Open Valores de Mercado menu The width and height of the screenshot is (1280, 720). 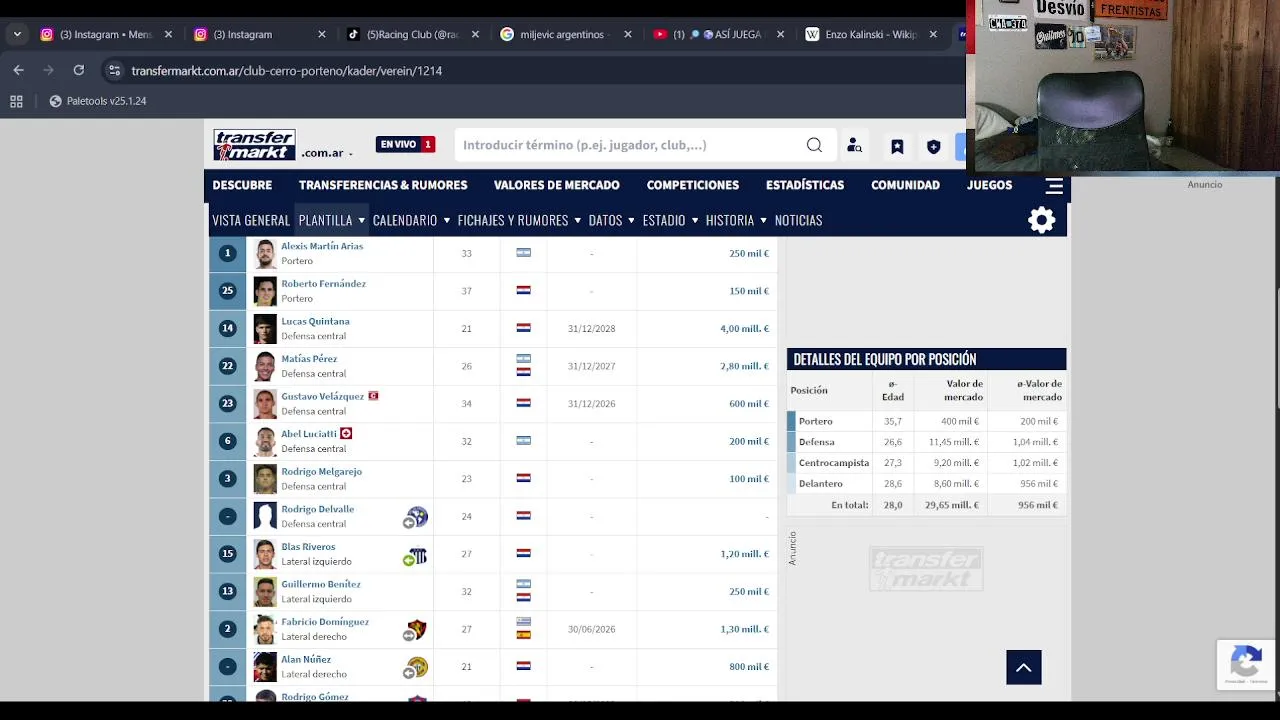(x=556, y=185)
